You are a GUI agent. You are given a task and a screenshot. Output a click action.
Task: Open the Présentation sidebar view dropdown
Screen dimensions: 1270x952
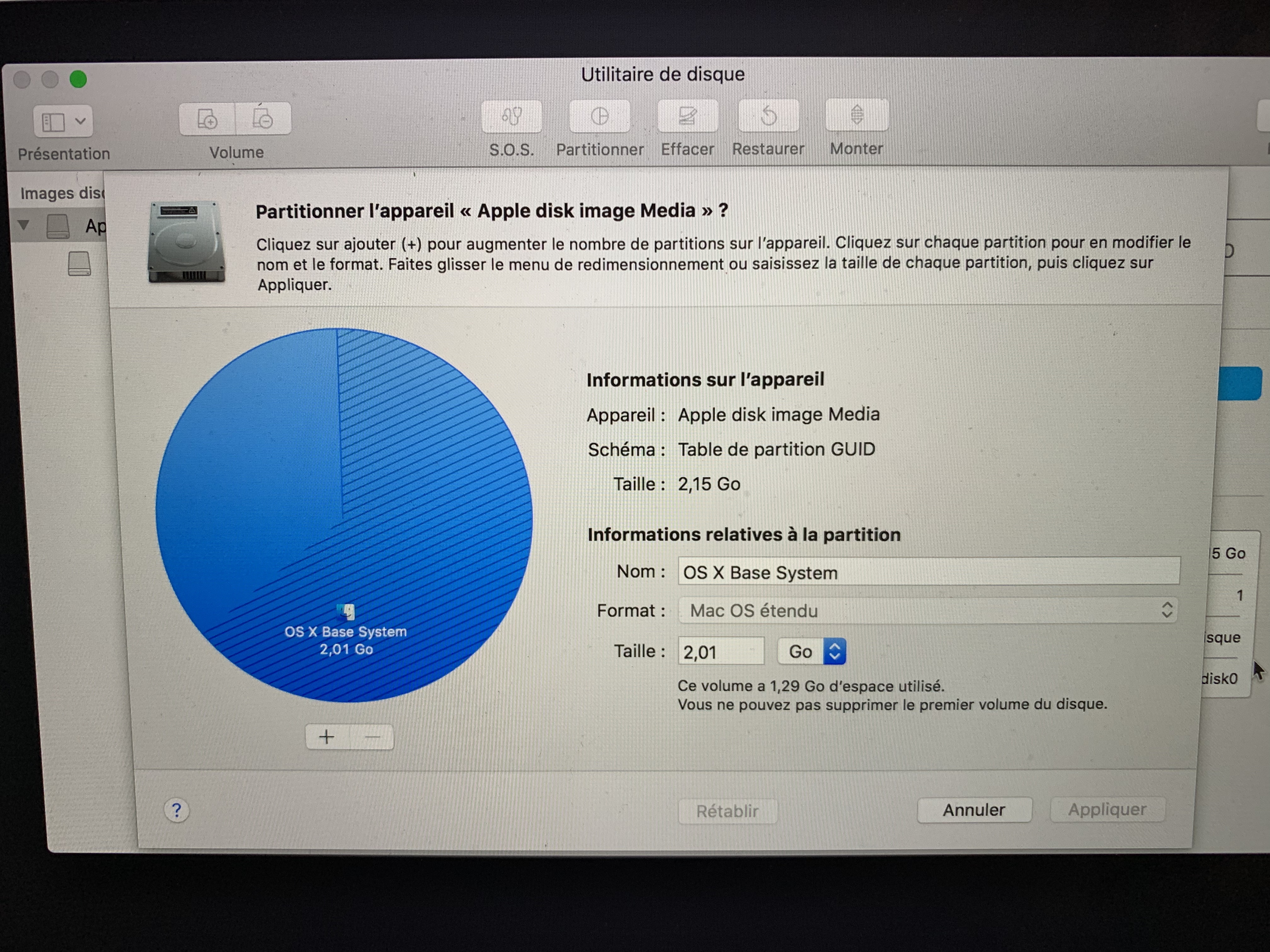pos(63,121)
